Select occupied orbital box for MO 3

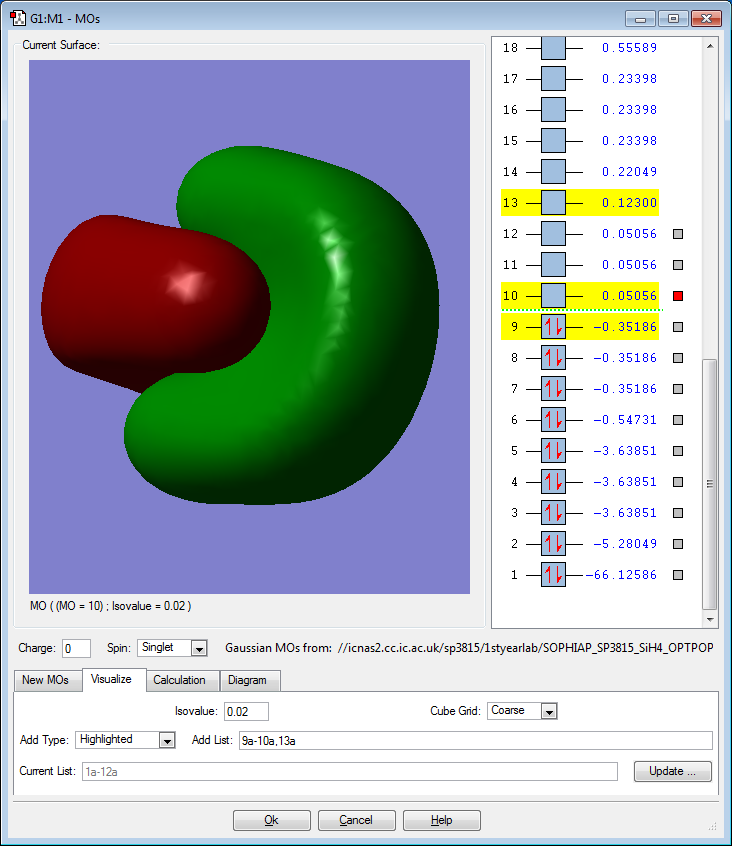click(553, 513)
